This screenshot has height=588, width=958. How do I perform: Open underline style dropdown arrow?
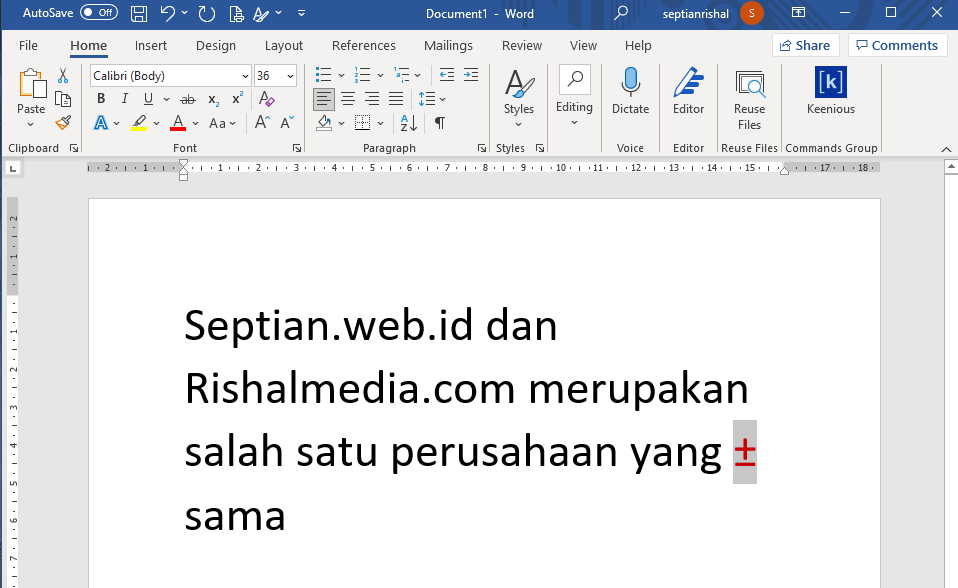(166, 99)
